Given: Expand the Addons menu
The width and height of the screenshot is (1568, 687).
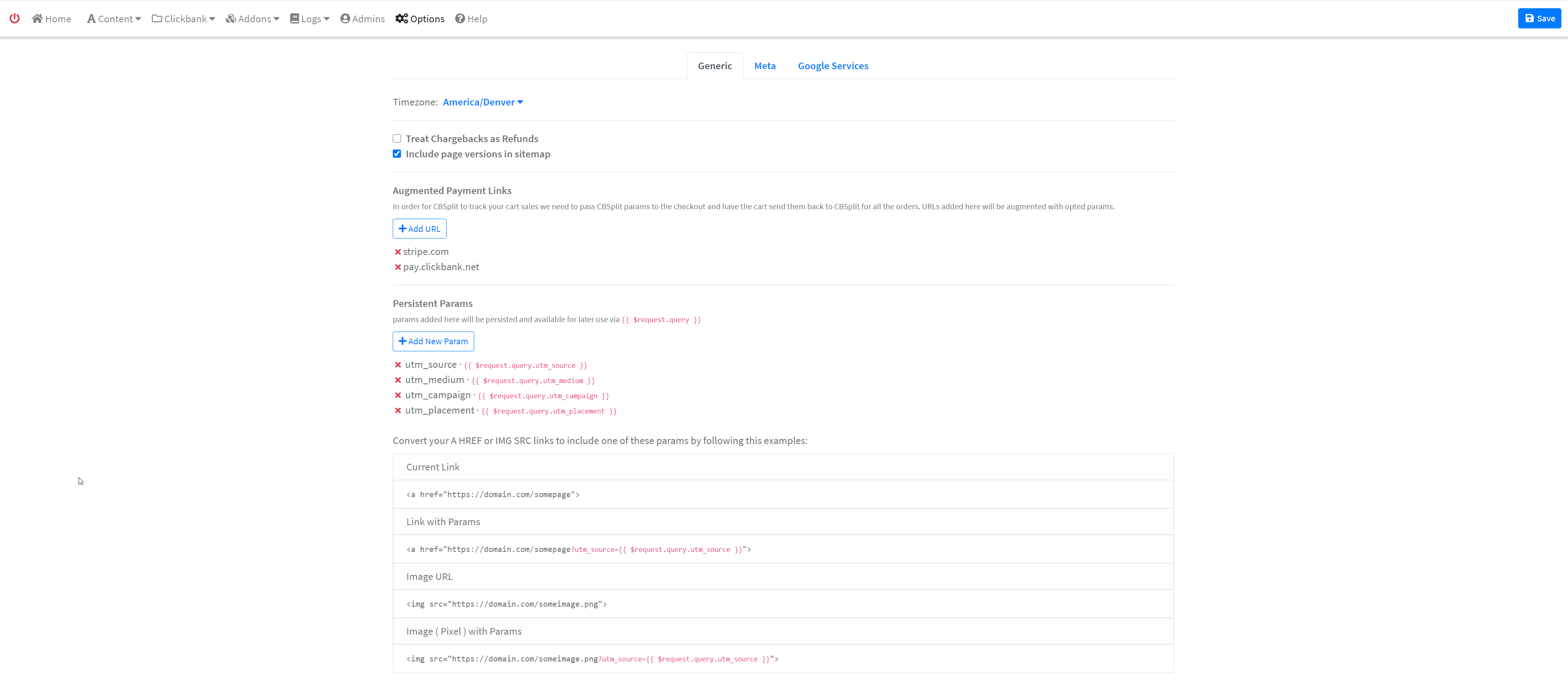Looking at the screenshot, I should click(253, 19).
